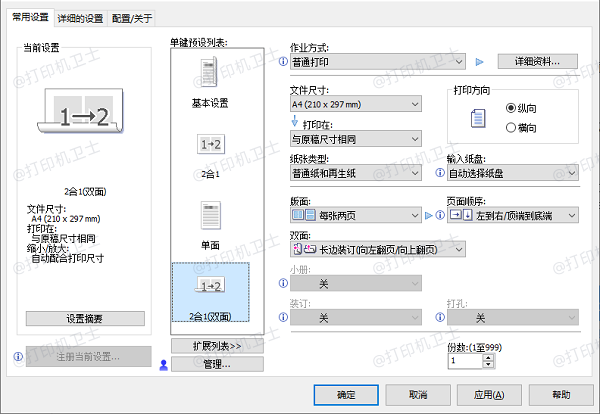
Task: Open the 小册 dropdown
Action: click(356, 284)
